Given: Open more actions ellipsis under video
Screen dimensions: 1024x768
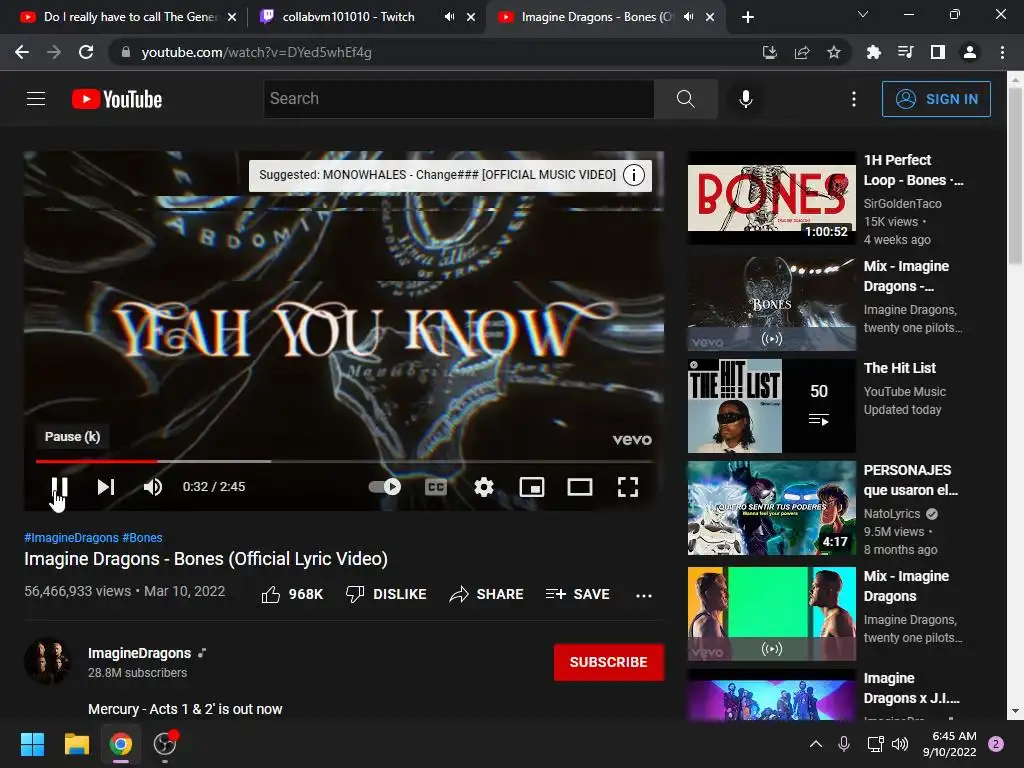Looking at the screenshot, I should point(644,595).
